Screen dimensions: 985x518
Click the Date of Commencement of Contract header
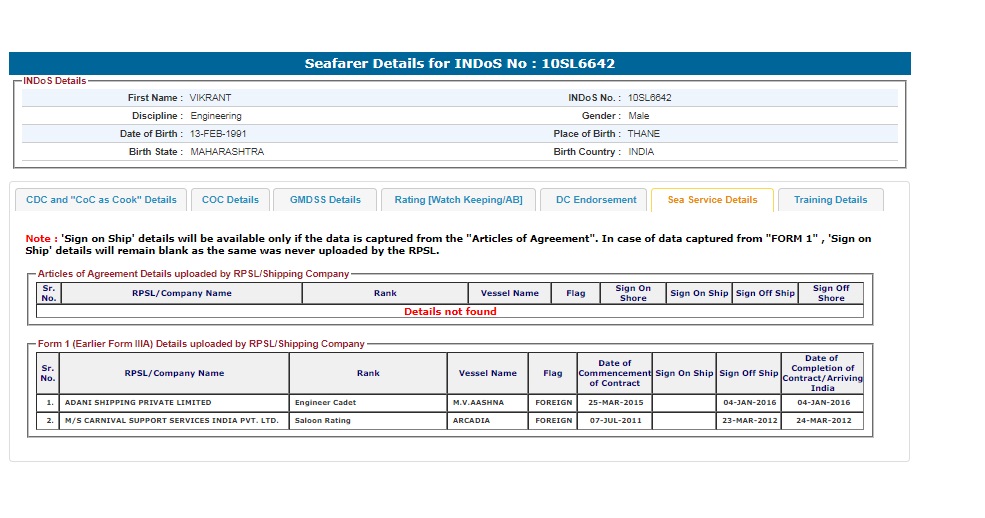tap(614, 373)
